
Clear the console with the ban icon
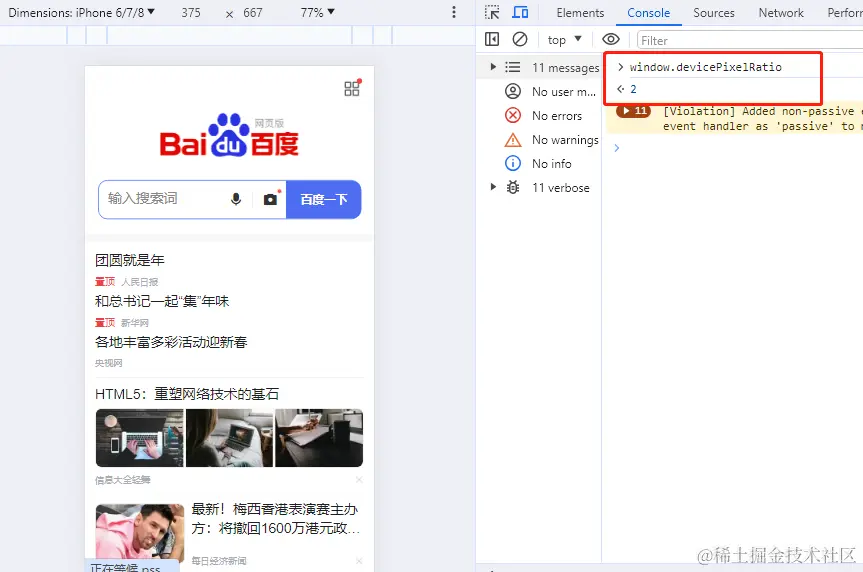point(520,39)
